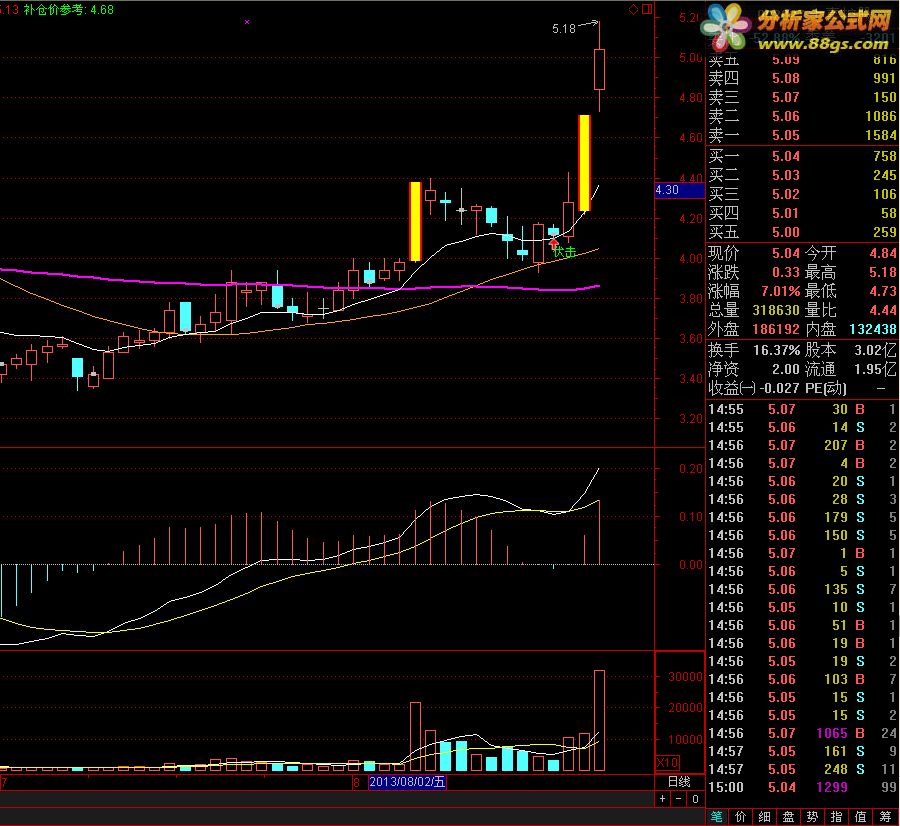900x826 pixels.
Task: Click the 买一 bid row at 5.04
Action: pyautogui.click(x=802, y=156)
